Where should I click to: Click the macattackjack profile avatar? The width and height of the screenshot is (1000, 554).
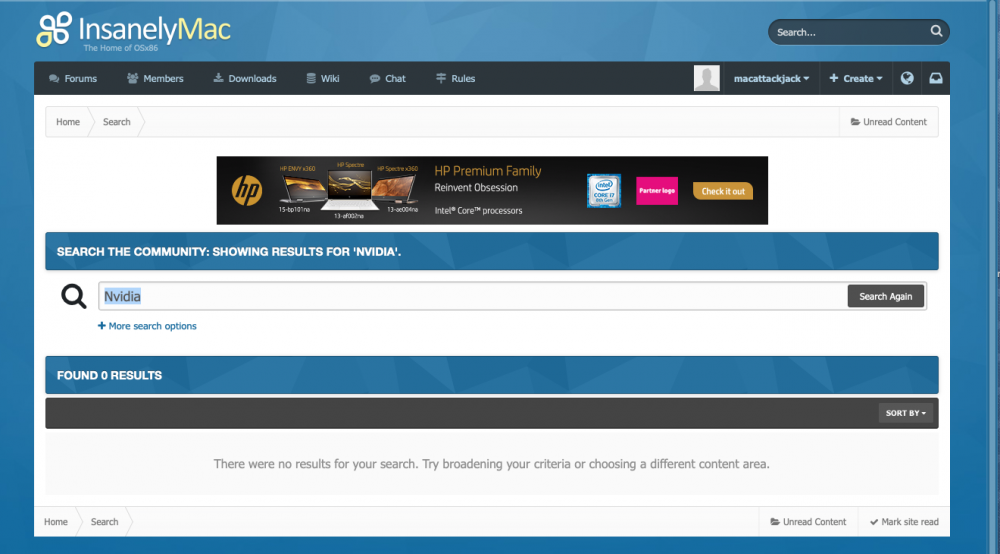tap(707, 78)
